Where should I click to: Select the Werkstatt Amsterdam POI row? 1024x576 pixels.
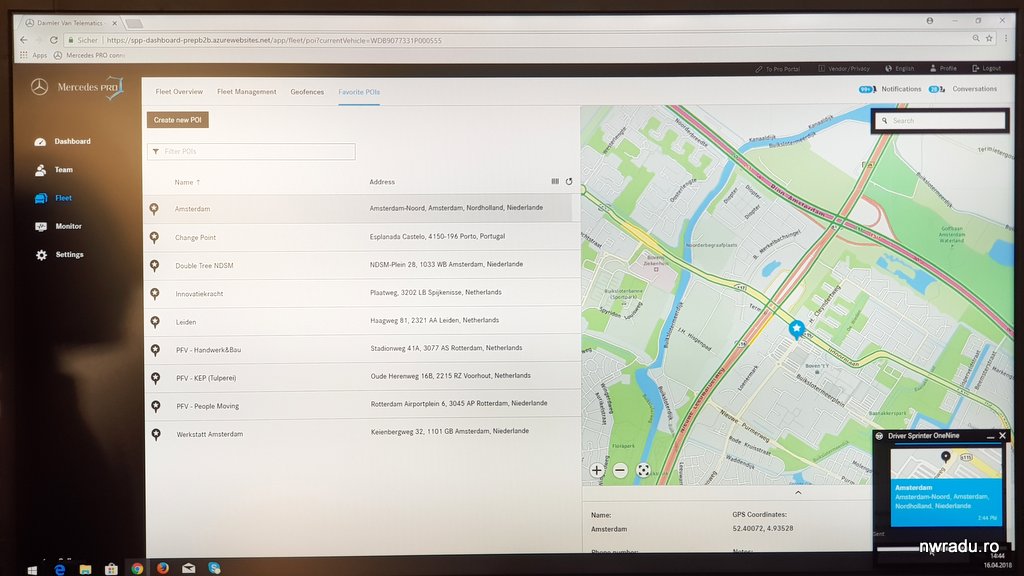coord(361,434)
